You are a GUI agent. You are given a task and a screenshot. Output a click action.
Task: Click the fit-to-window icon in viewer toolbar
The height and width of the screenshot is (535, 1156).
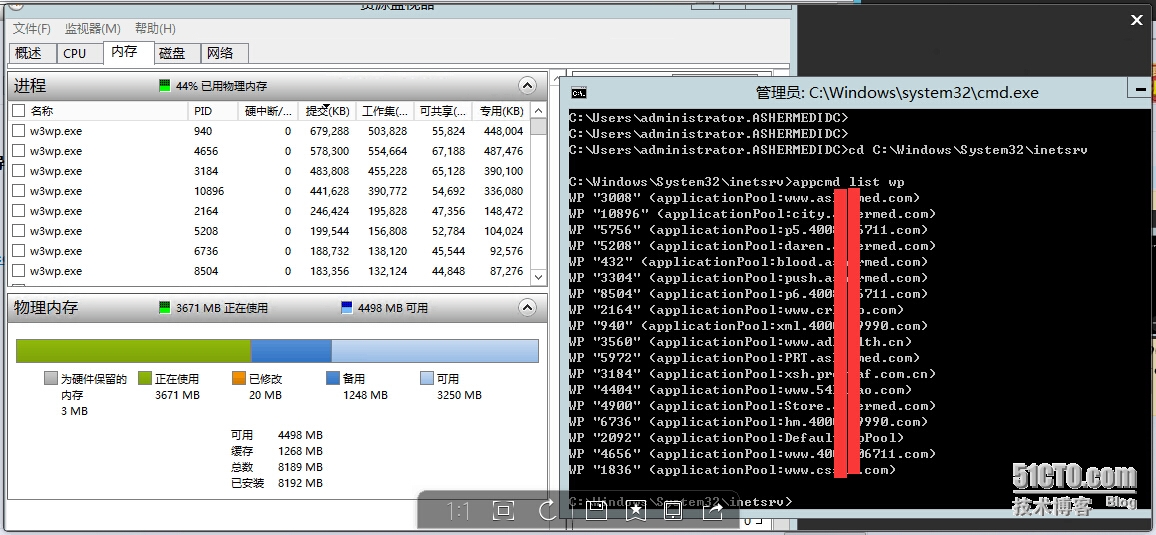coord(503,511)
